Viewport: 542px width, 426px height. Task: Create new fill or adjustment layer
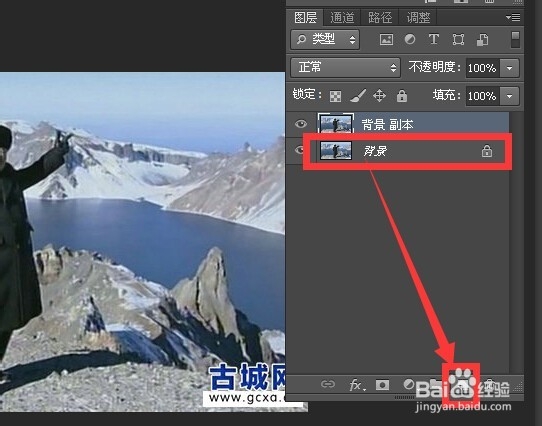409,385
